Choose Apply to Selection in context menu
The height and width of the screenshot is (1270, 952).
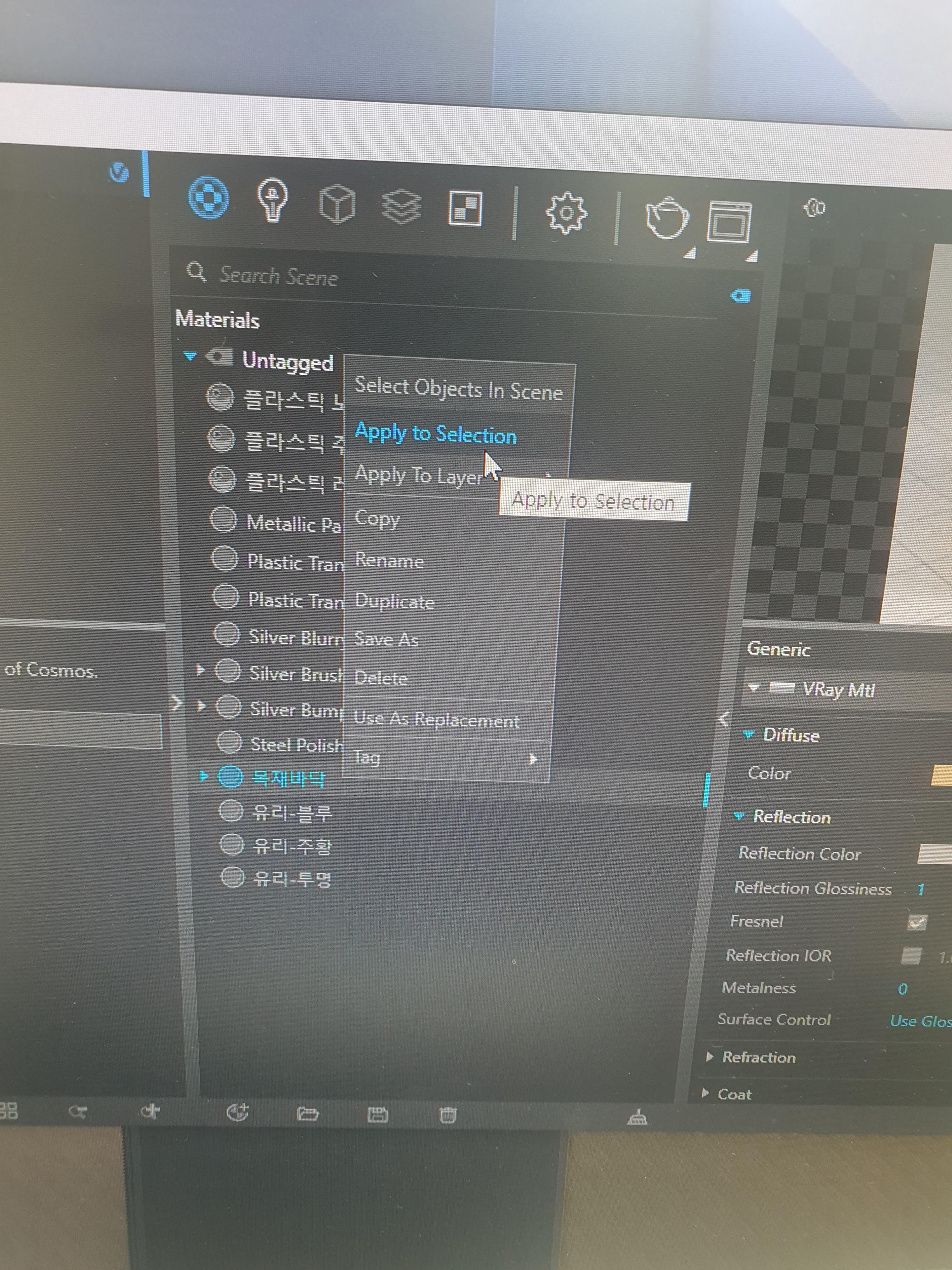[457, 434]
